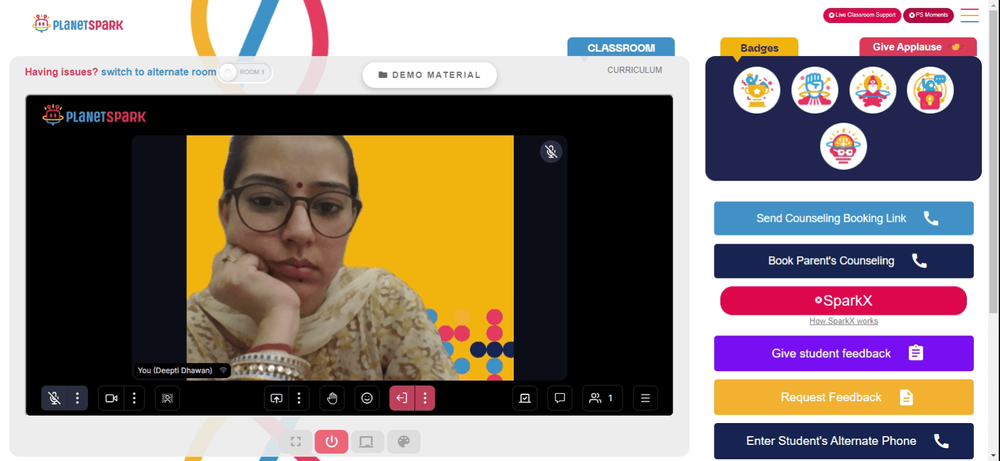The height and width of the screenshot is (461, 1000).
Task: Click the red power button below video
Action: pyautogui.click(x=331, y=441)
